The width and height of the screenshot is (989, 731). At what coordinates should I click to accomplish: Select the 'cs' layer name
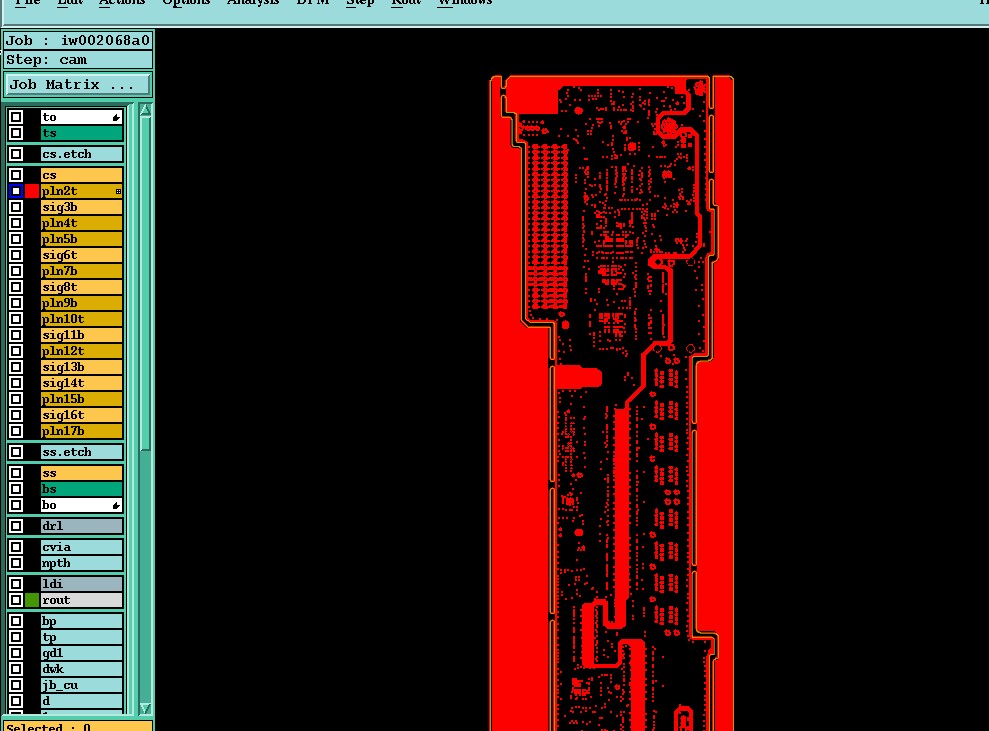point(81,175)
